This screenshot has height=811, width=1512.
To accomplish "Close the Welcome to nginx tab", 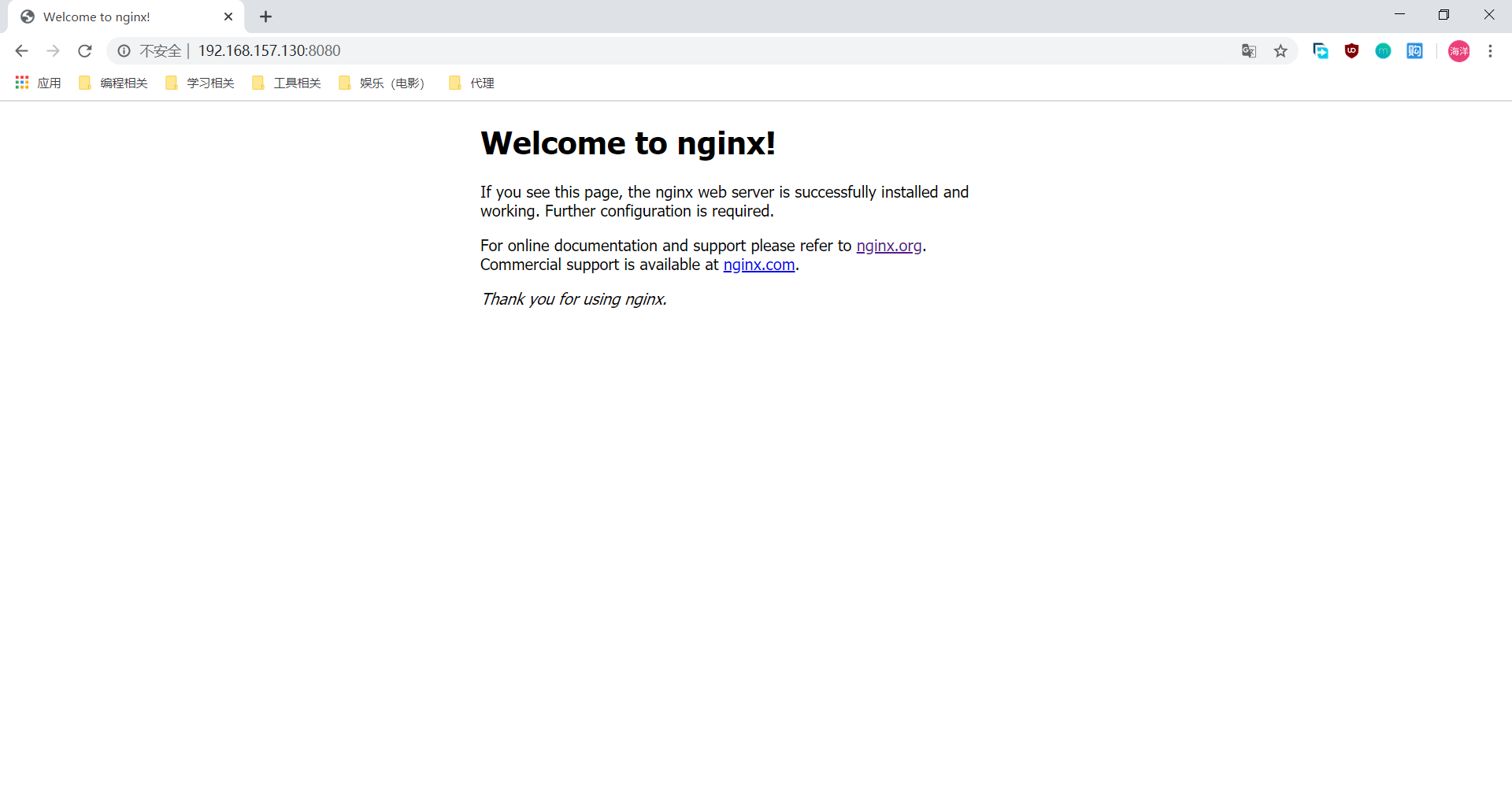I will pyautogui.click(x=228, y=17).
